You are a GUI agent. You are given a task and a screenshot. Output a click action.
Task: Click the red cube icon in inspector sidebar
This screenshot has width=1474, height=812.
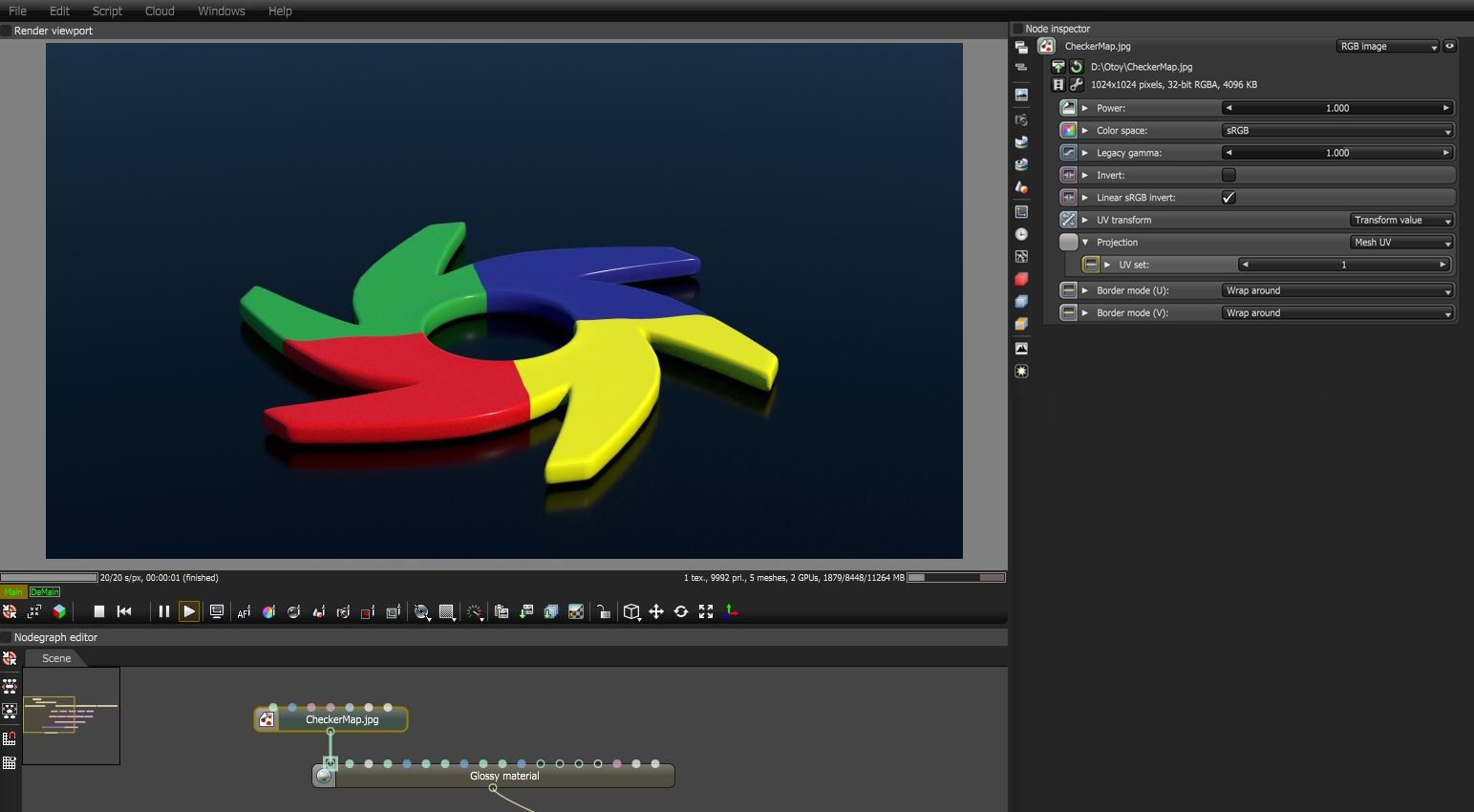(1021, 279)
